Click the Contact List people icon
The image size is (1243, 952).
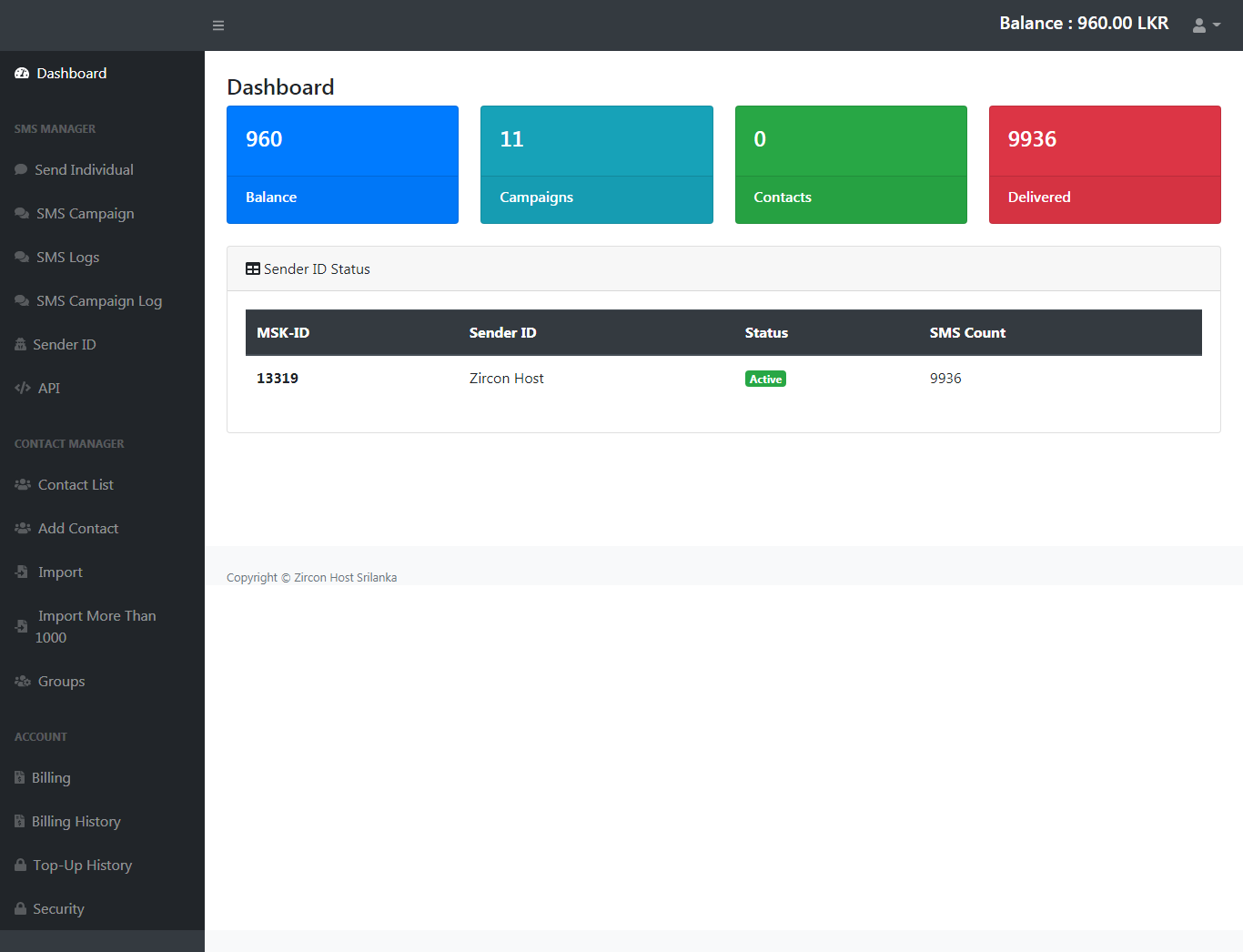[23, 485]
